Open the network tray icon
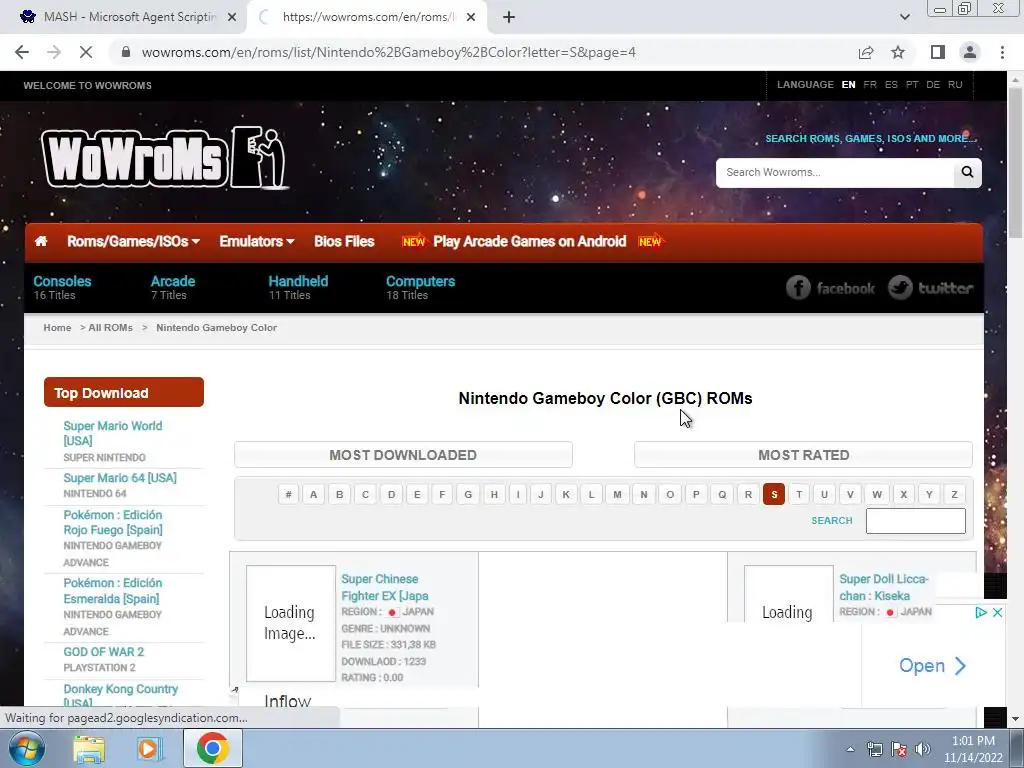Viewport: 1024px width, 768px height. click(x=874, y=749)
